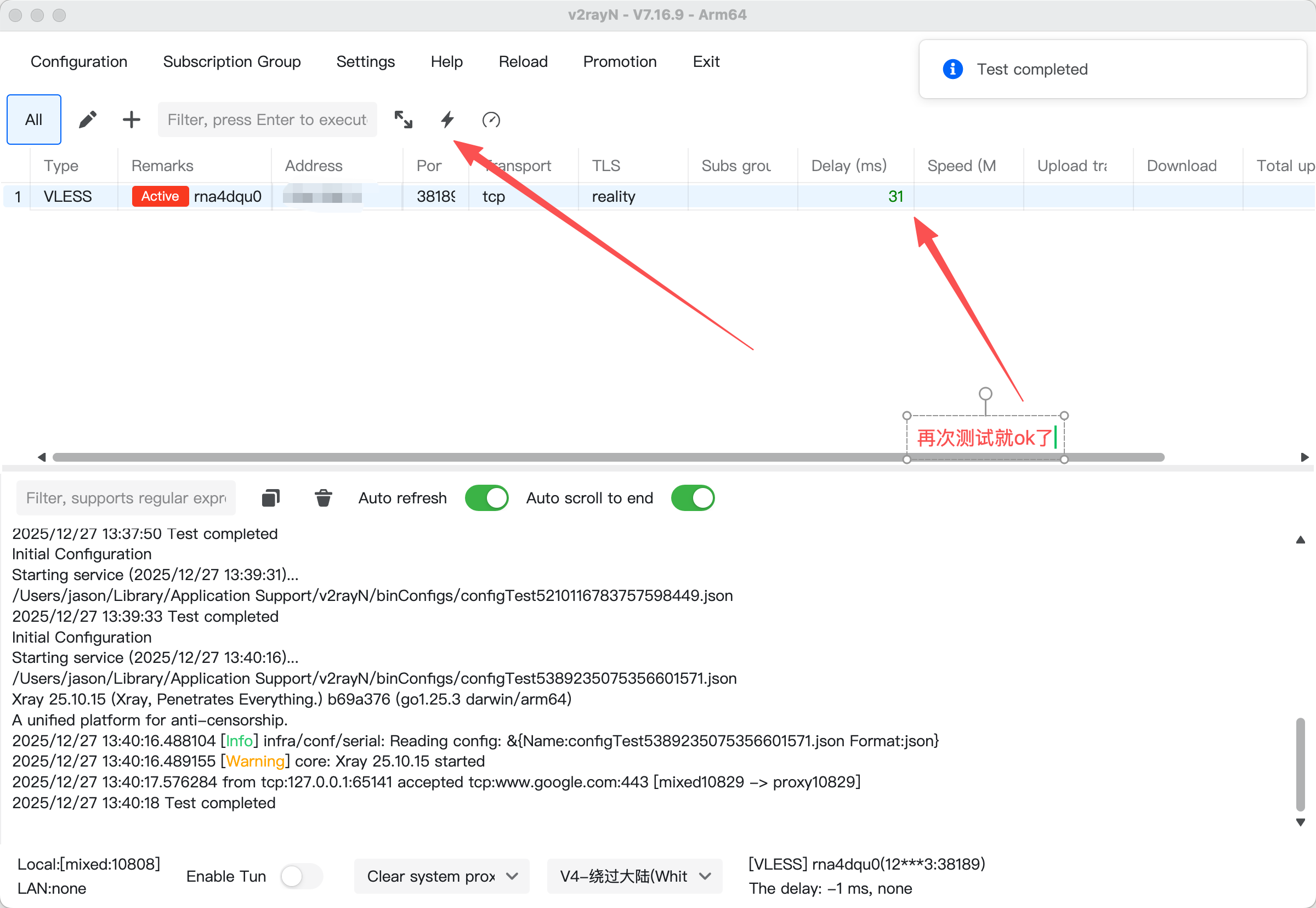Click the LAN:none status text

click(x=52, y=888)
